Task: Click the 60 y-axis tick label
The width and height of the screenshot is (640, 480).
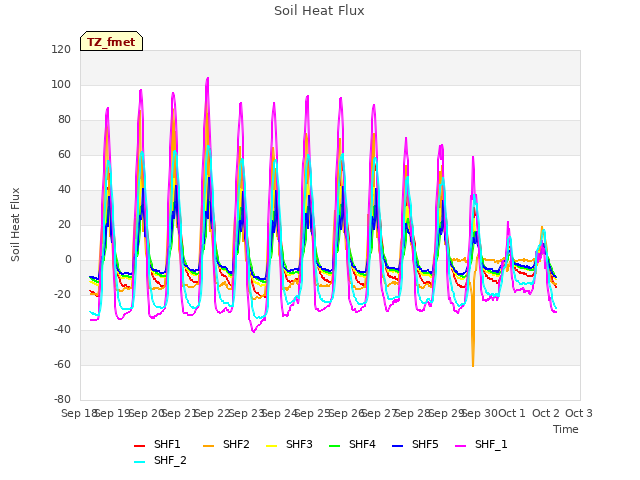Action: 64,155
